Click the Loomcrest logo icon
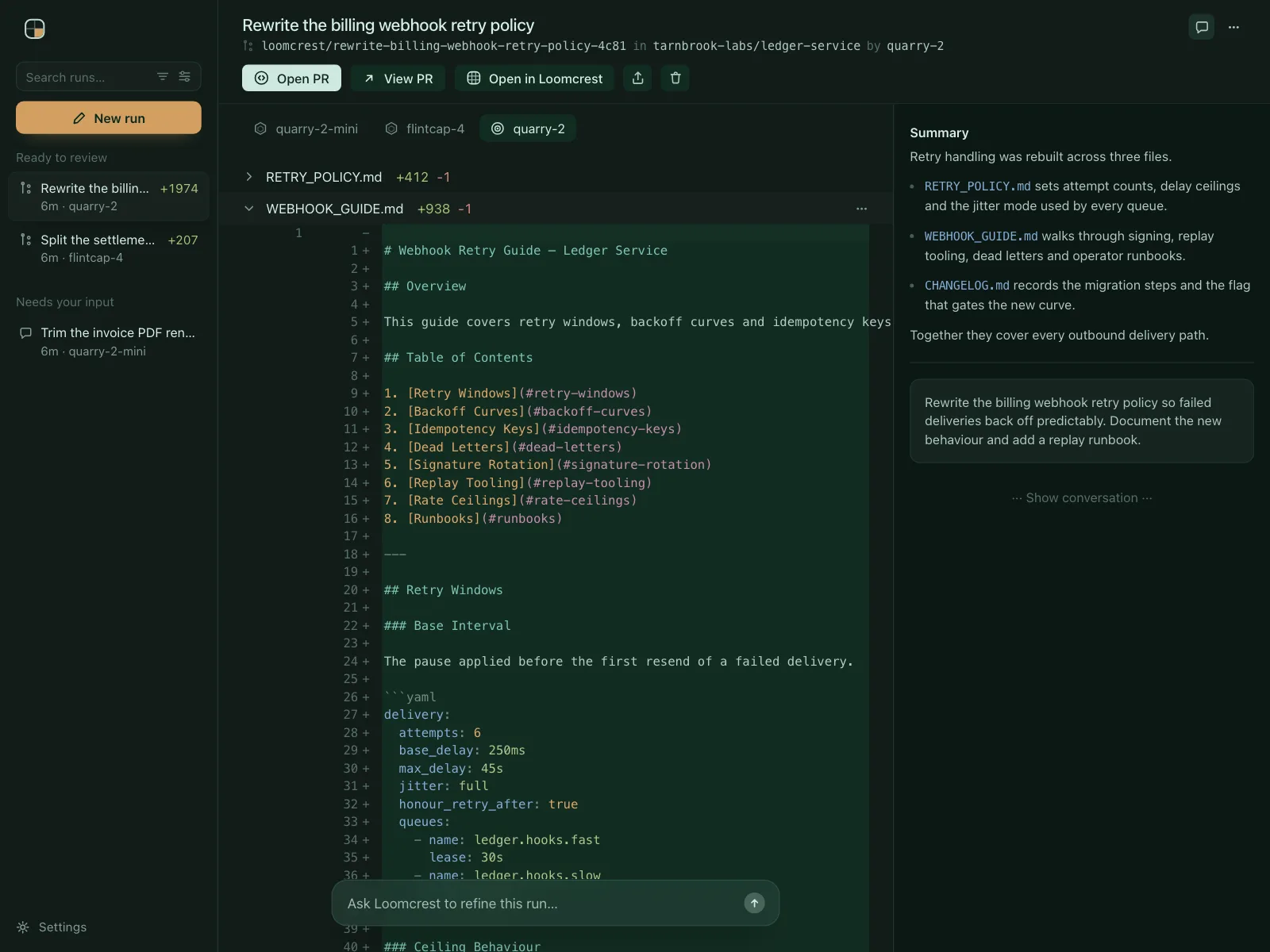The image size is (1270, 952). pyautogui.click(x=35, y=29)
